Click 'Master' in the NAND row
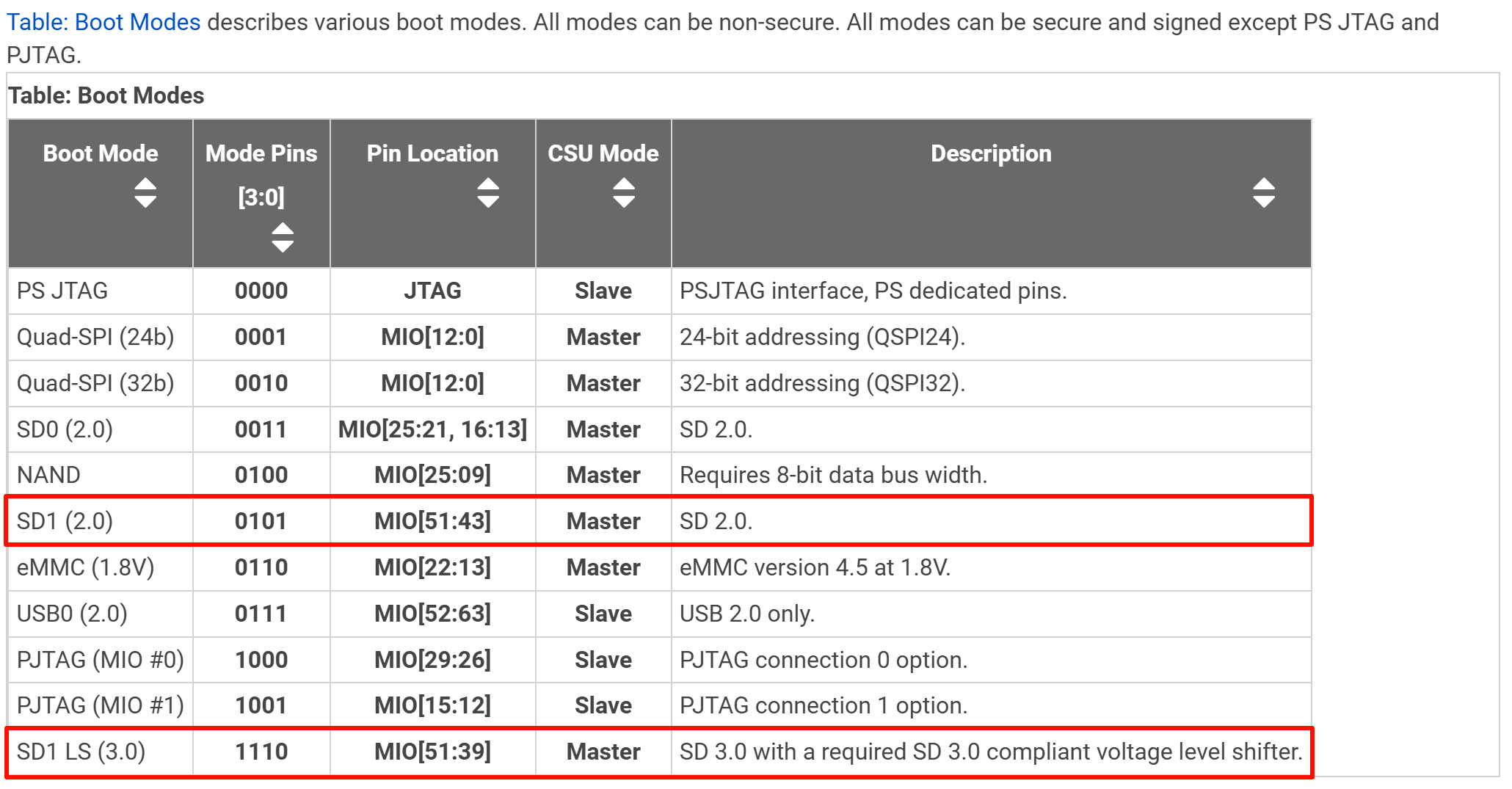Viewport: 1512px width, 789px height. (603, 475)
